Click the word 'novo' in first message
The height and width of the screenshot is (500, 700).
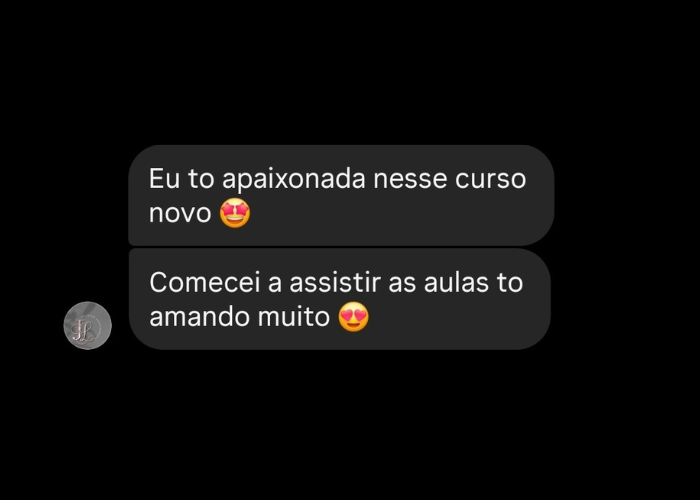(180, 213)
